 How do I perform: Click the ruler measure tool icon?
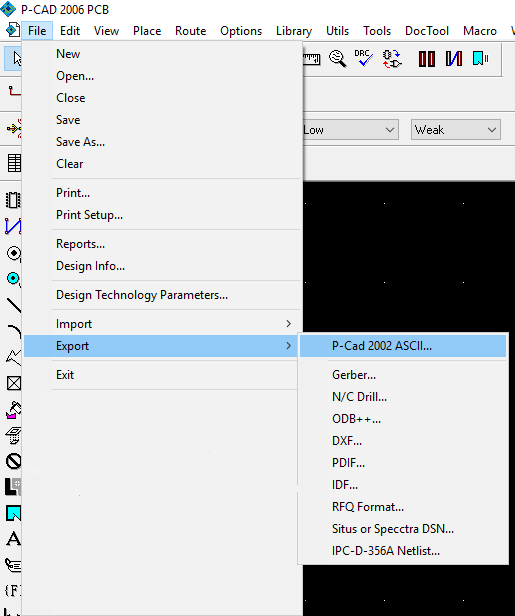point(312,59)
